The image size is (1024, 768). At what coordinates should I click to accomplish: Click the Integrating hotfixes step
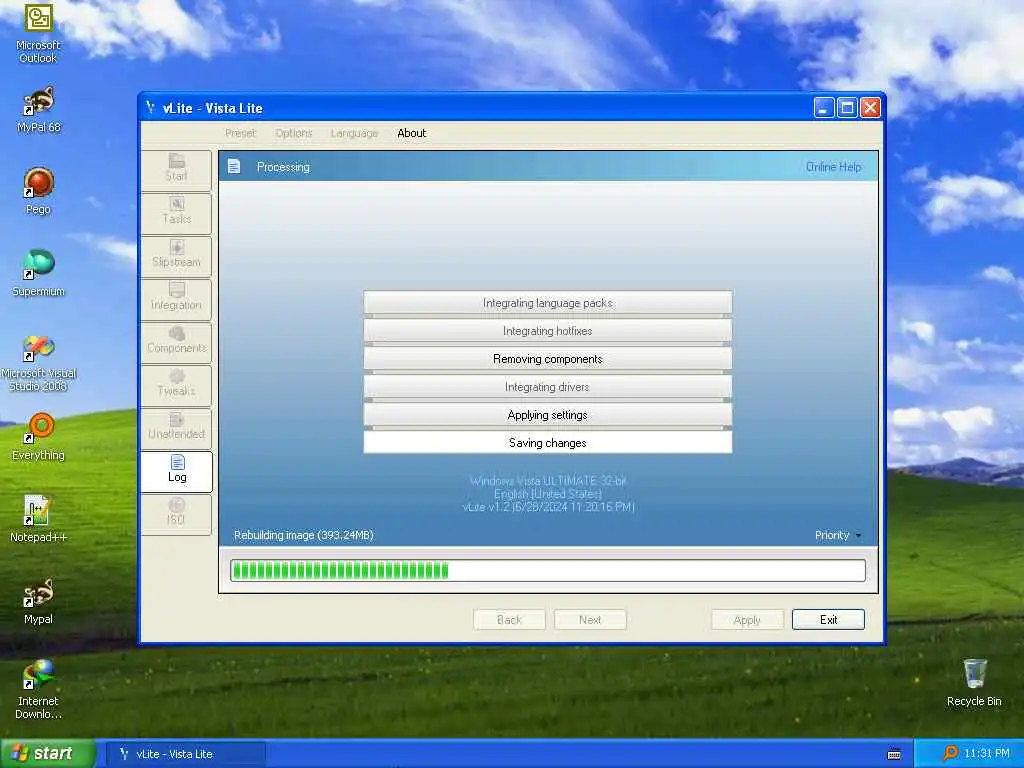(548, 331)
